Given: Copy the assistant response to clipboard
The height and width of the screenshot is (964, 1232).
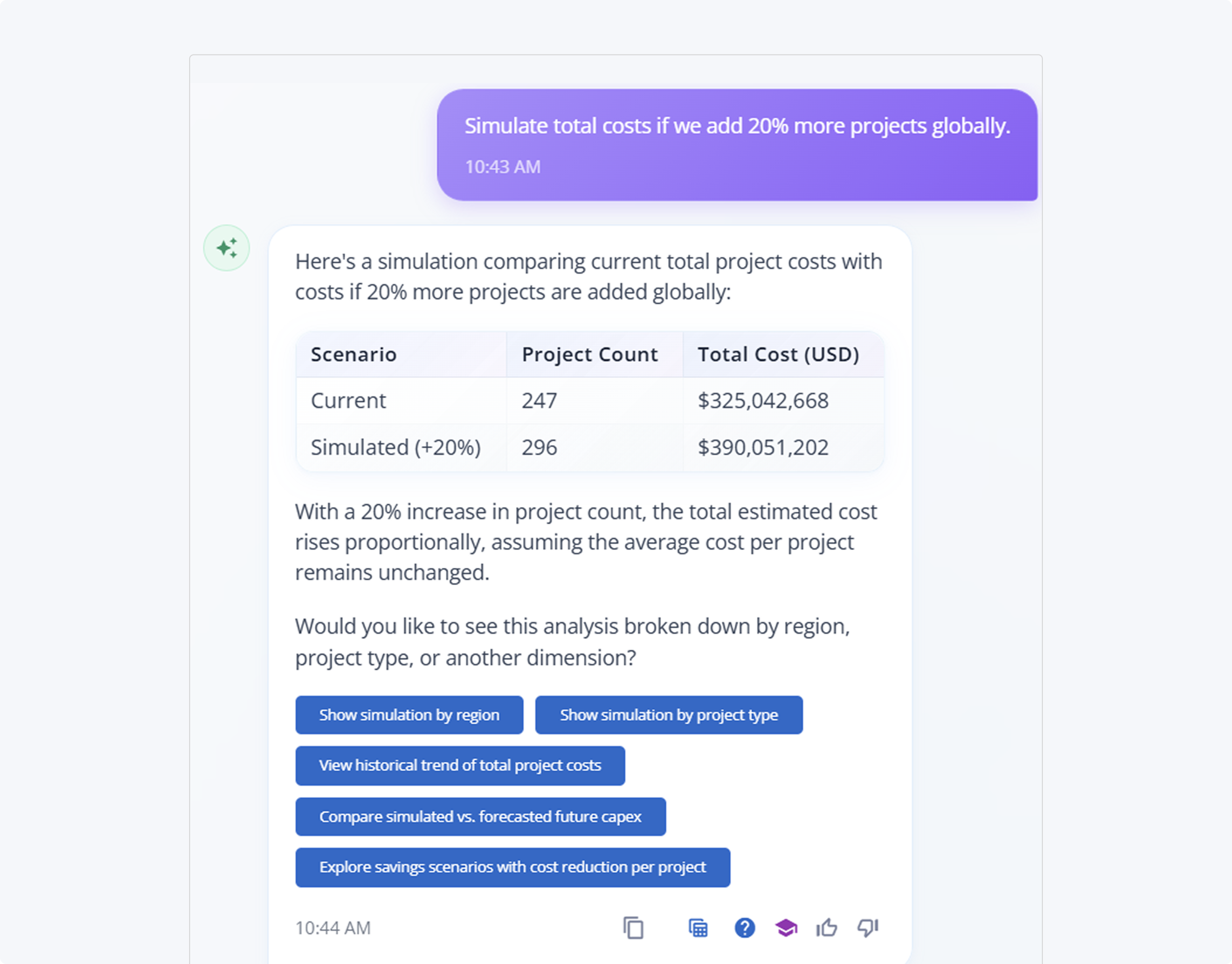Looking at the screenshot, I should point(633,928).
